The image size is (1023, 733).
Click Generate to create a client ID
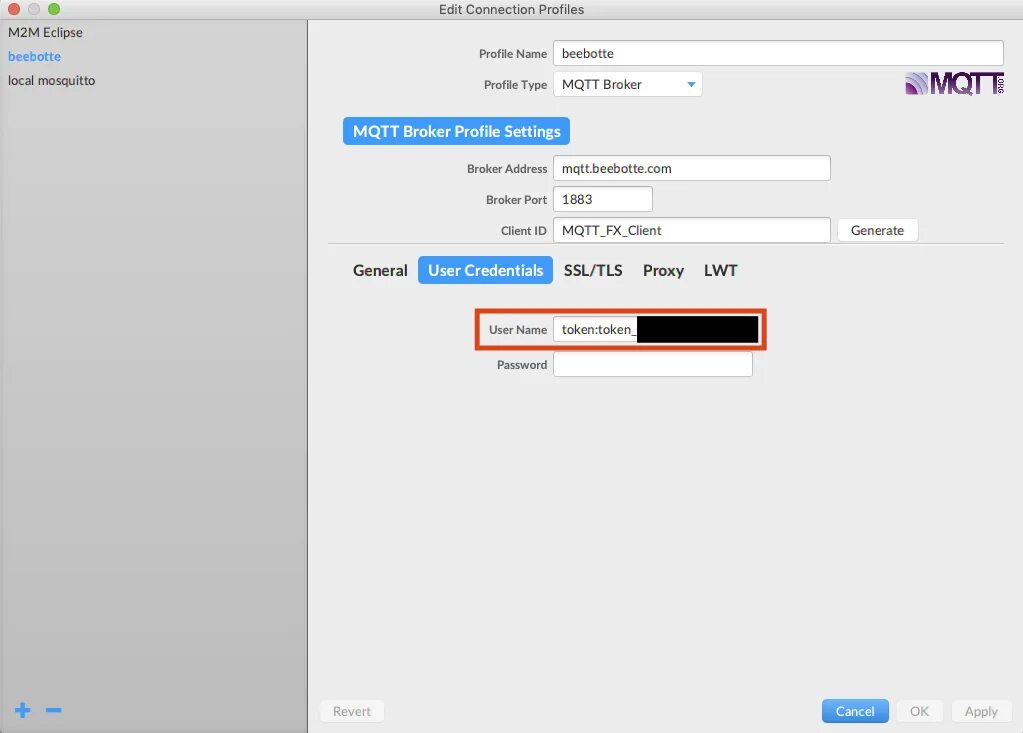[877, 230]
